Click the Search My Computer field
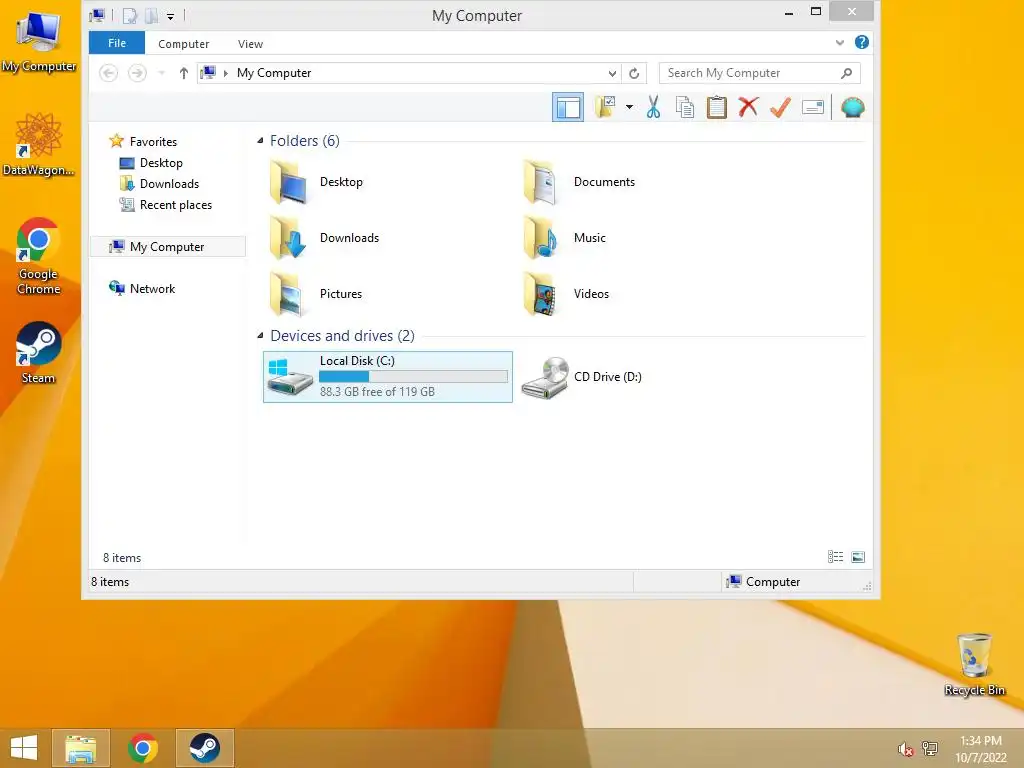Image resolution: width=1024 pixels, height=768 pixels. coord(759,73)
